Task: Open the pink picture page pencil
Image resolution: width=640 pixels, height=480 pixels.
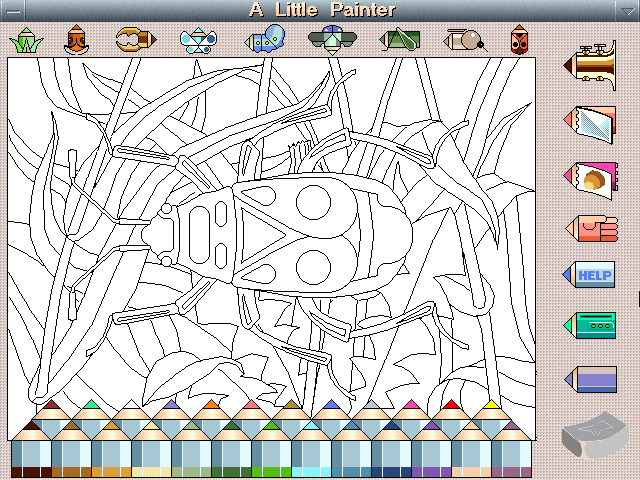Action: coord(591,180)
